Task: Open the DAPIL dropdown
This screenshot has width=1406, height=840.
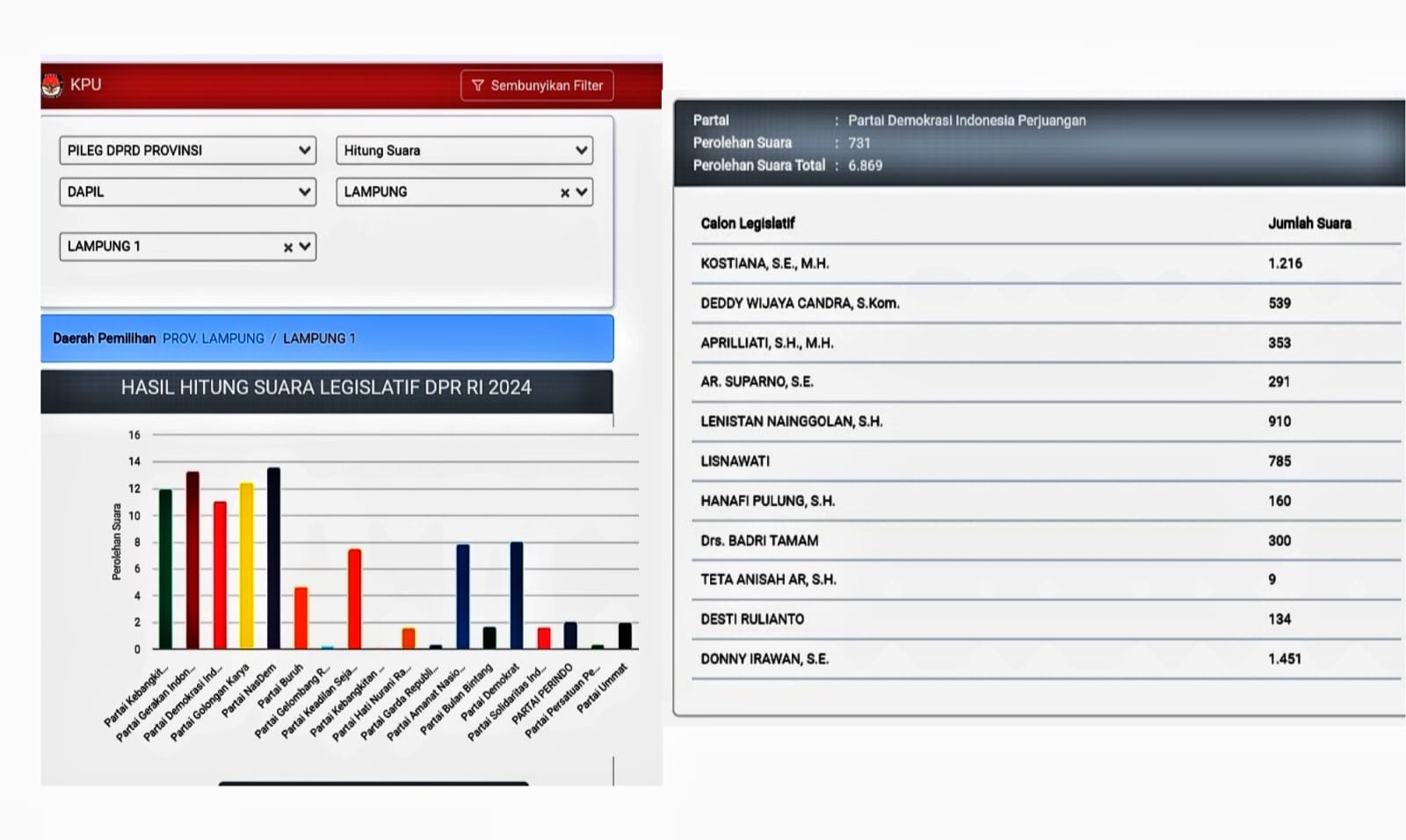Action: [187, 192]
